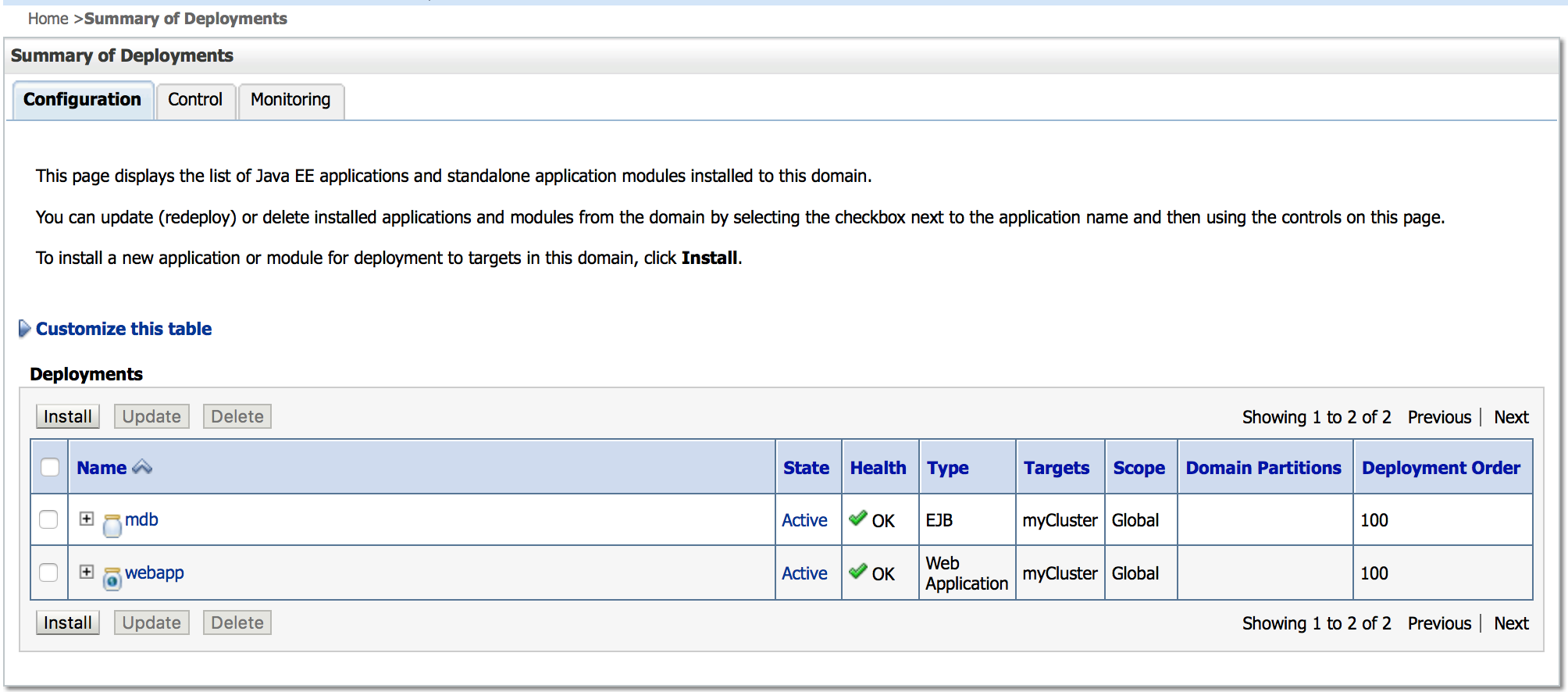Open the Monitoring tab
1568x692 pixels.
pos(290,100)
